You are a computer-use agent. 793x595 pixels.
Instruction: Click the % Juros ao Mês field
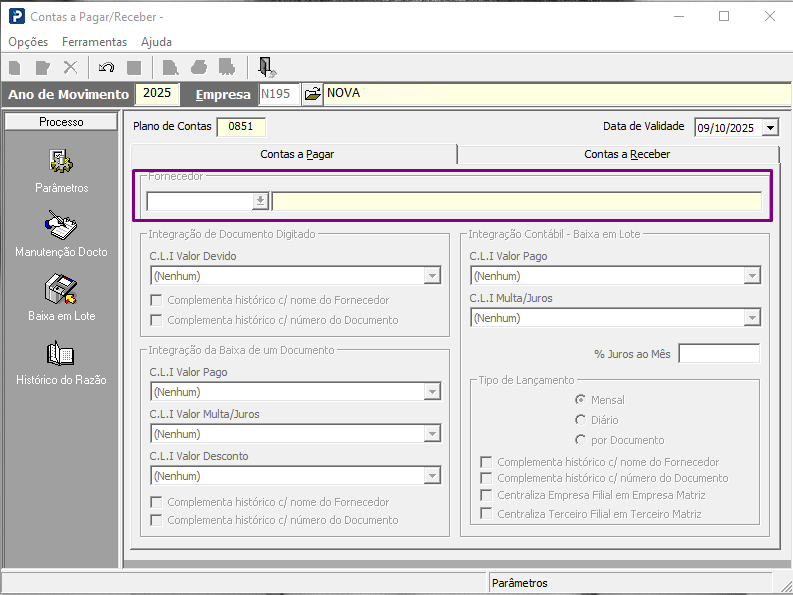click(x=719, y=354)
